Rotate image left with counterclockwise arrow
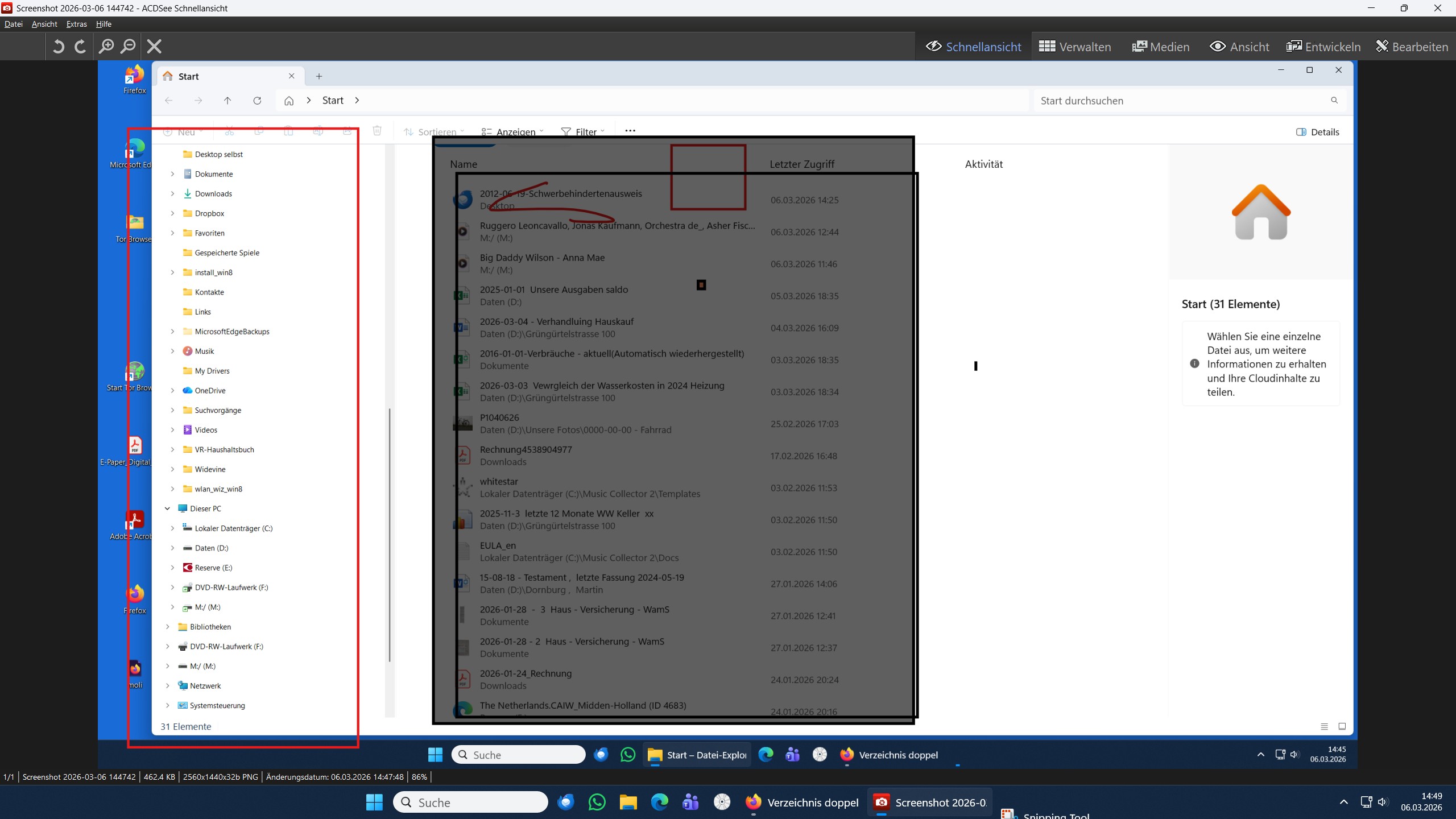This screenshot has height=819, width=1456. coord(58,46)
